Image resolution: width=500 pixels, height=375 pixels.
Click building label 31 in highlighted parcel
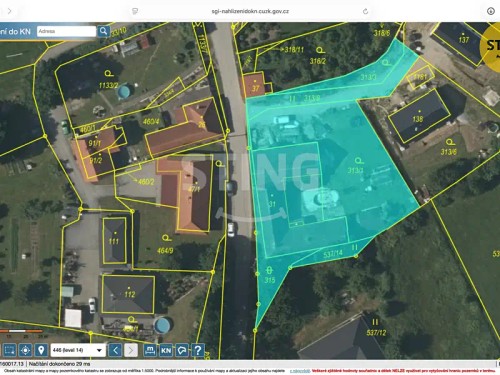point(272,203)
